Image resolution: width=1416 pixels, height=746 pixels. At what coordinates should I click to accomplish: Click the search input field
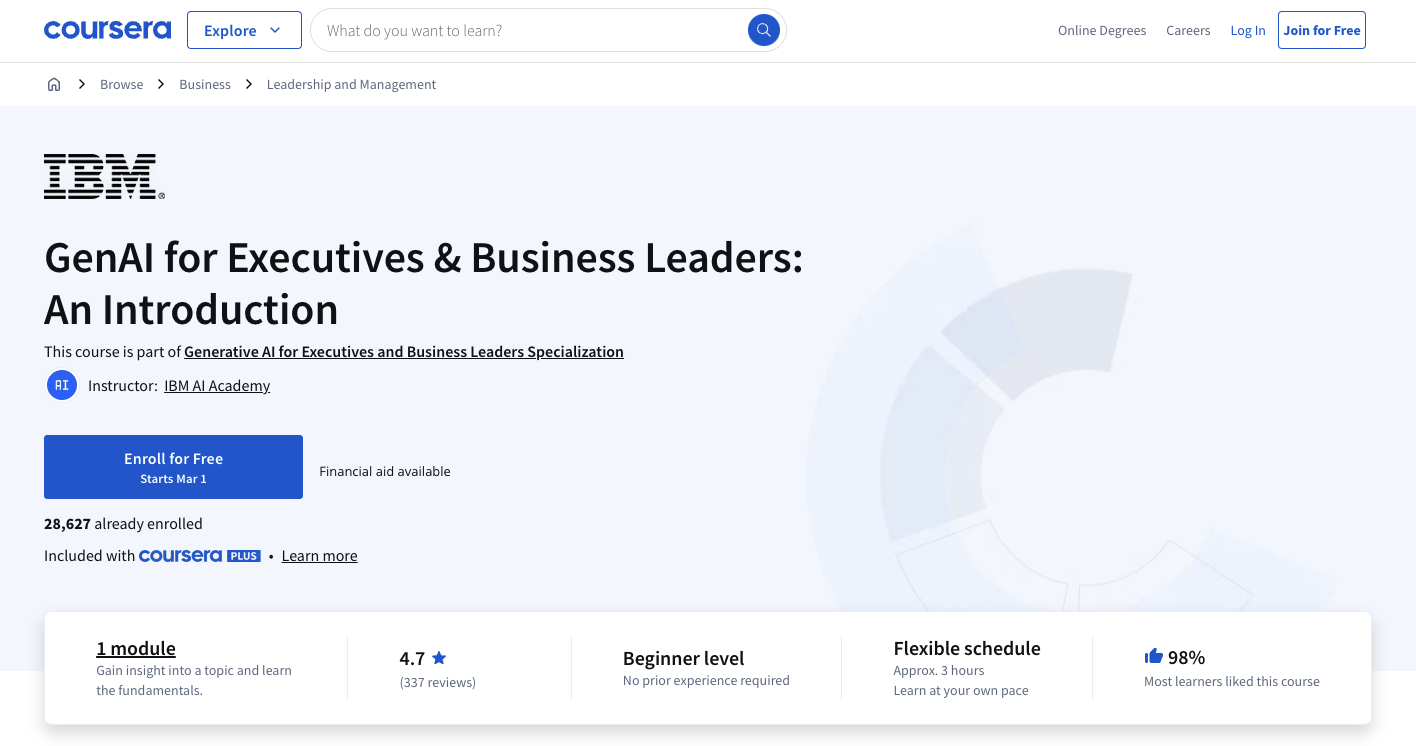[520, 30]
